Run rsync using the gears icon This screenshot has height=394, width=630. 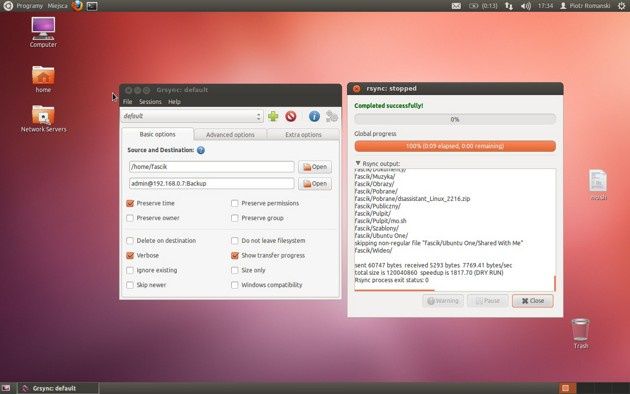tap(332, 116)
